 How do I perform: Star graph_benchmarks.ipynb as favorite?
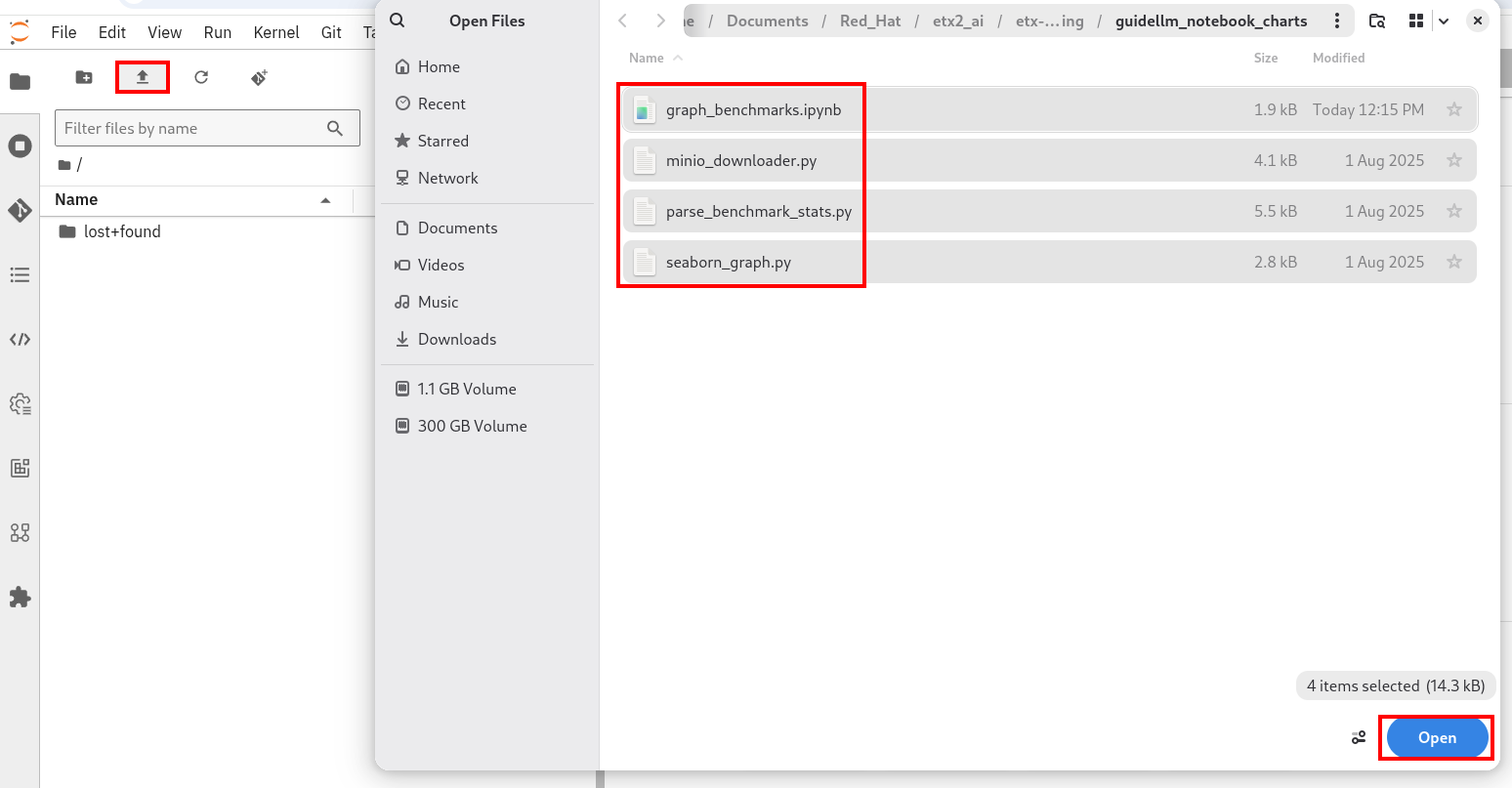pyautogui.click(x=1454, y=109)
